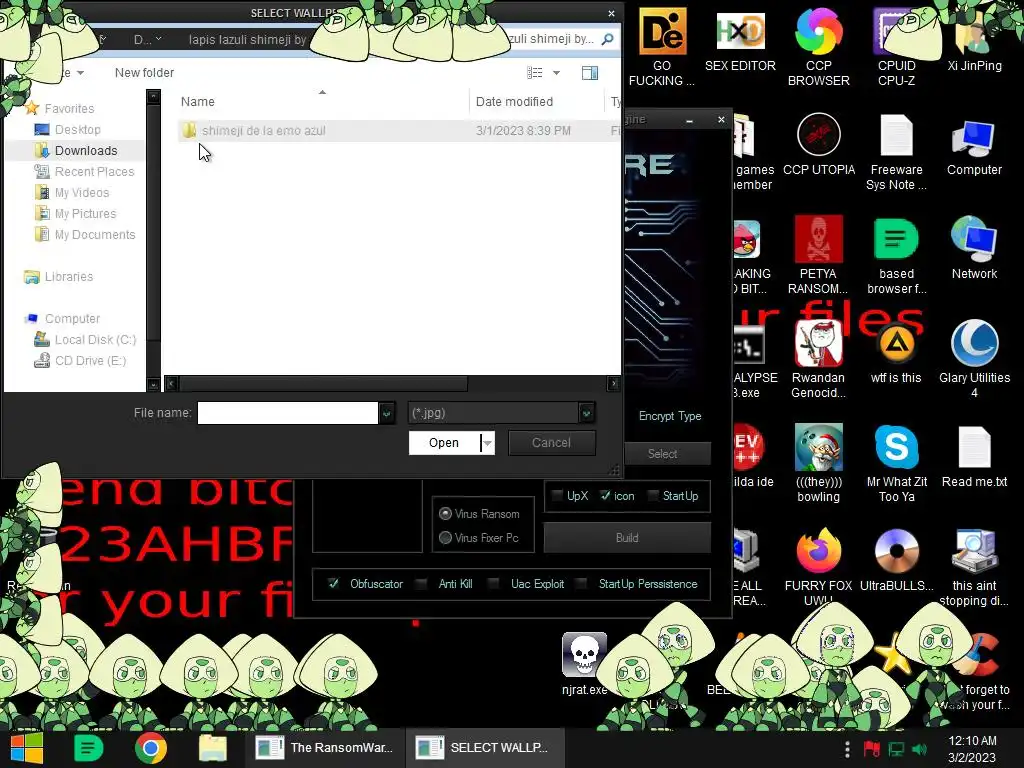Open the GO FUCKING desktop icon
1024x768 pixels.
pos(662,47)
